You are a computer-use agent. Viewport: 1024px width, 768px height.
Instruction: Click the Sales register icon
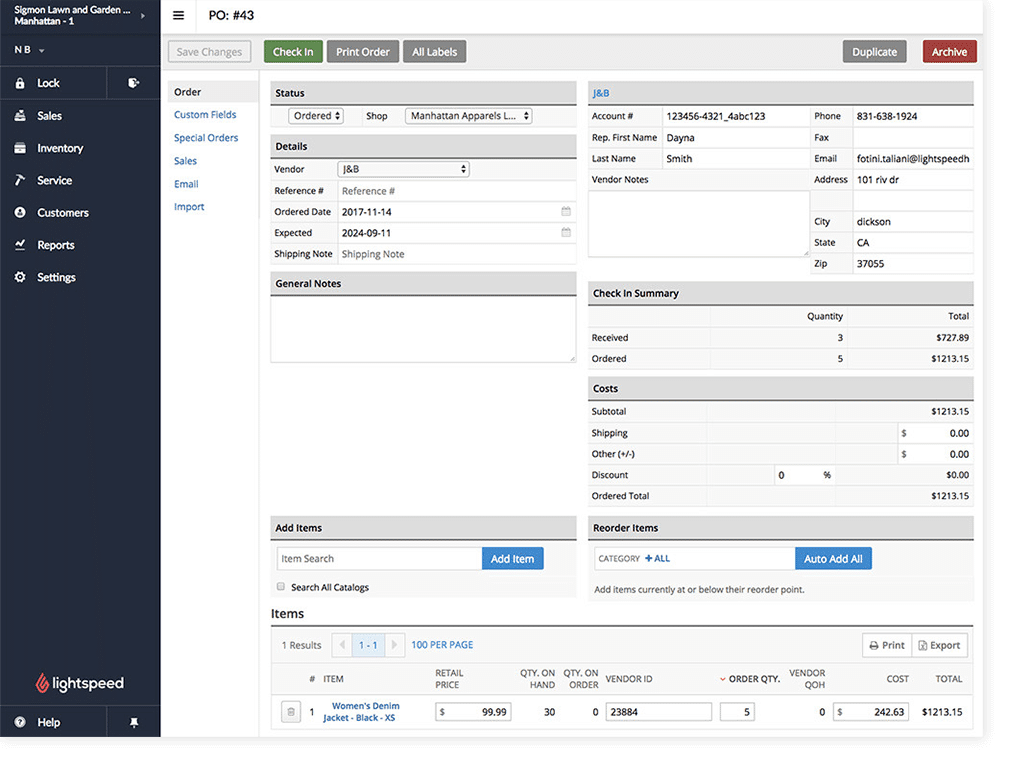pyautogui.click(x=20, y=116)
